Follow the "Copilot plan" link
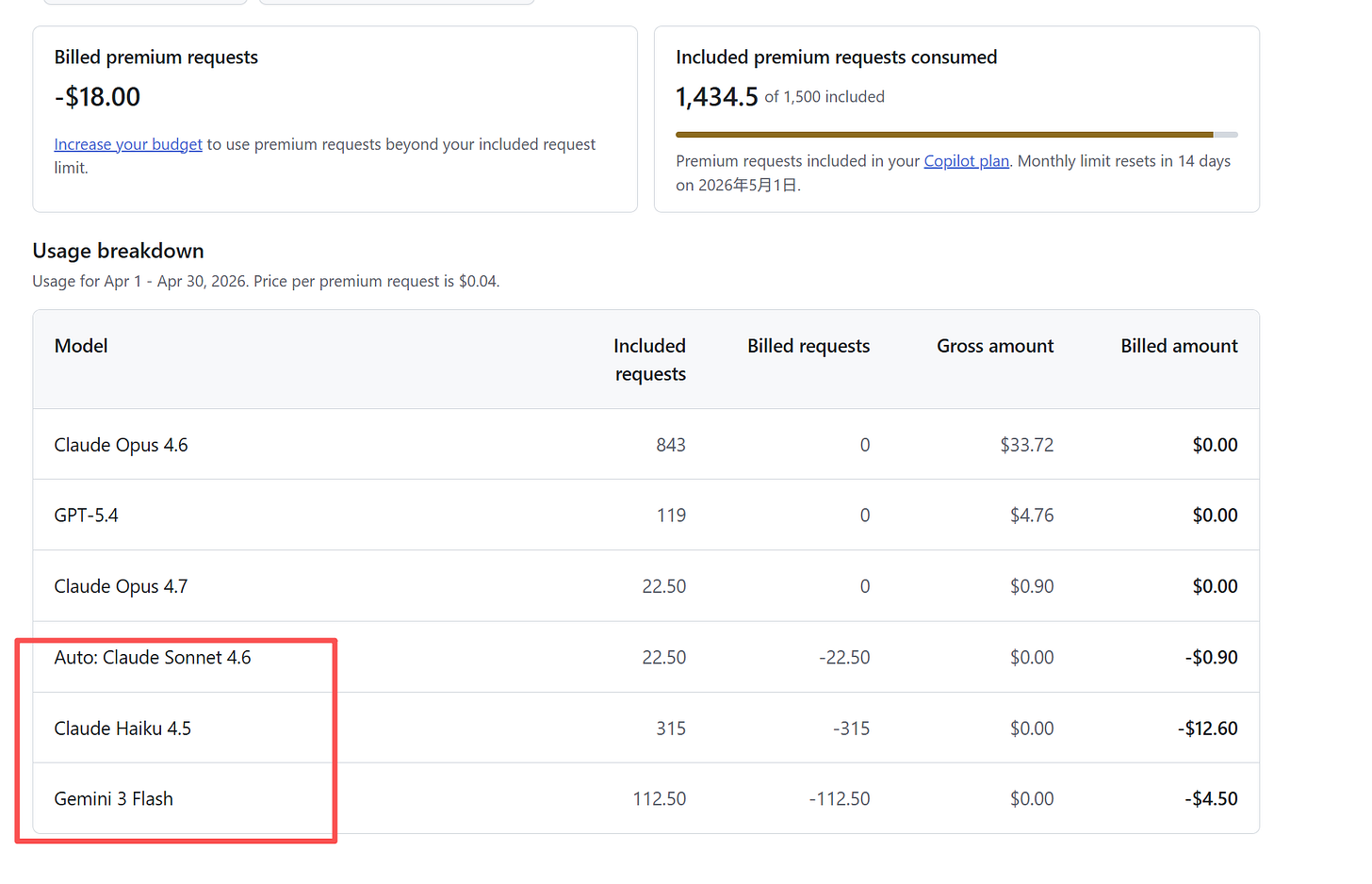Viewport: 1372px width, 884px height. point(966,161)
